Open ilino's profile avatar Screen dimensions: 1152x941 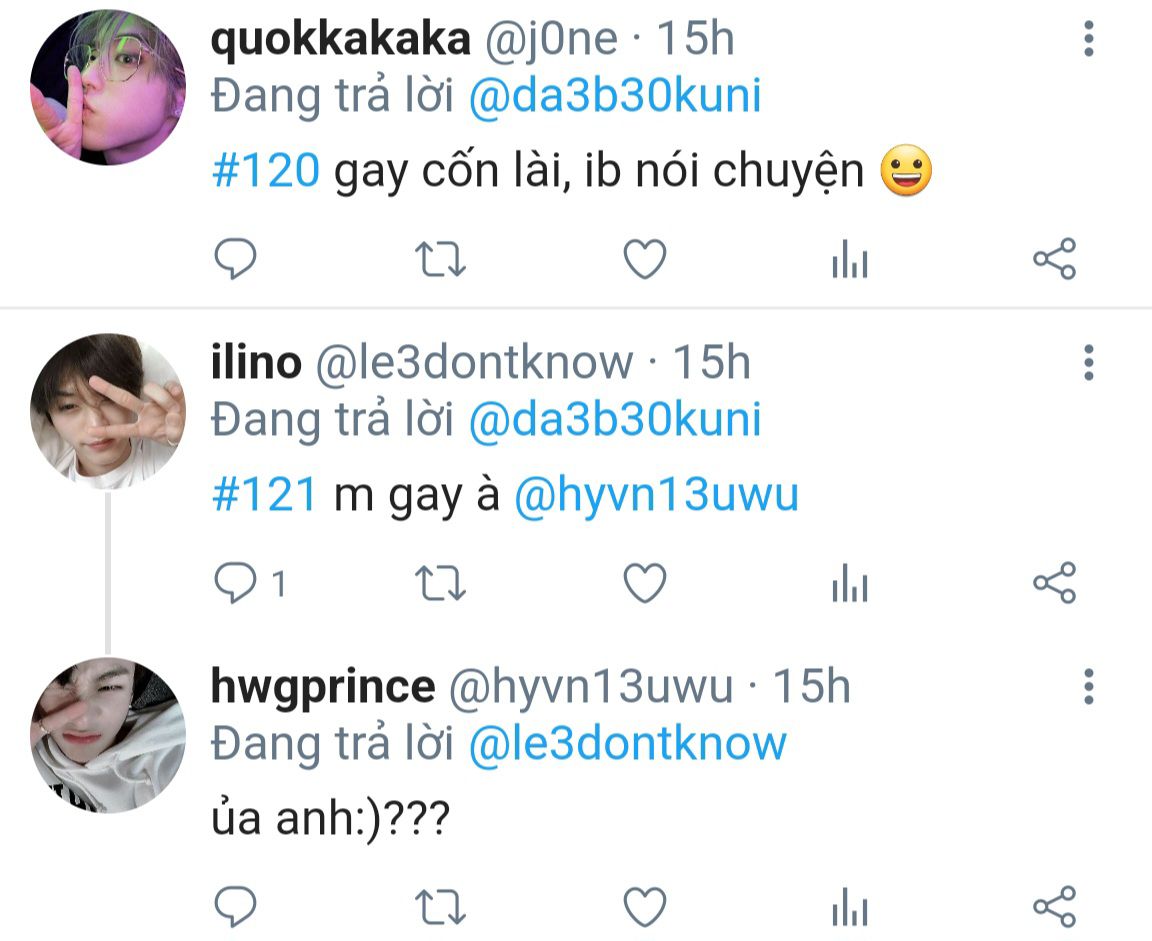click(x=108, y=411)
